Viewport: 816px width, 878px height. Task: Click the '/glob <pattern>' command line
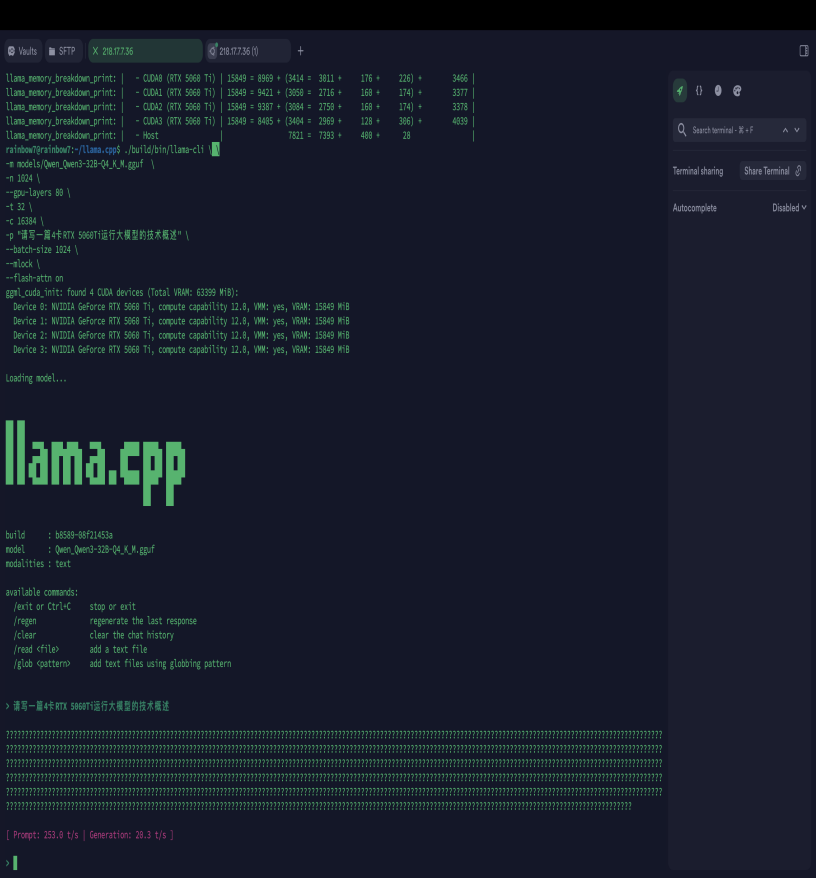click(122, 664)
